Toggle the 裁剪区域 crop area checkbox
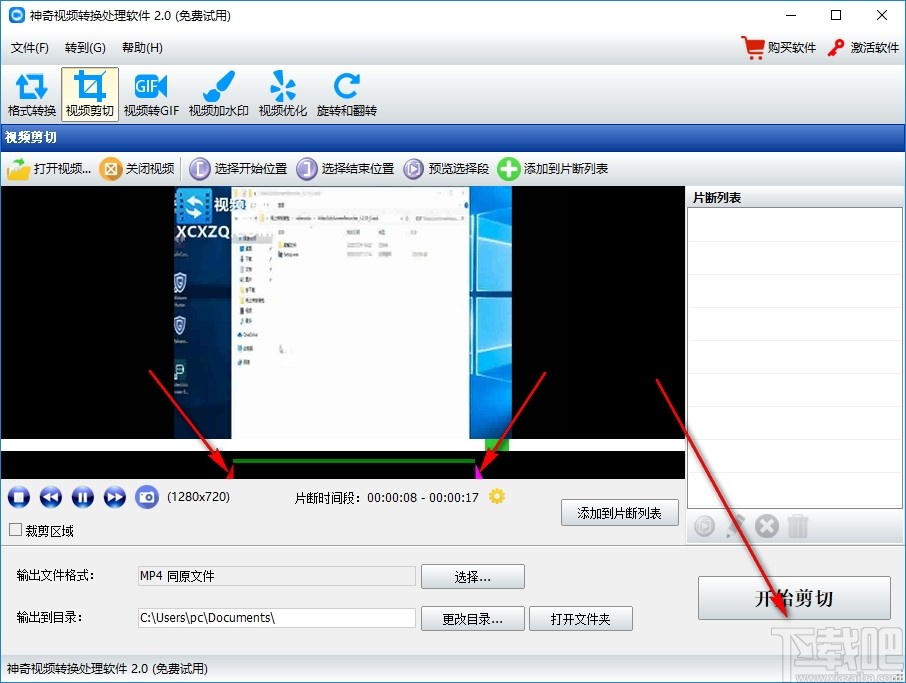The image size is (906, 683). (x=16, y=530)
